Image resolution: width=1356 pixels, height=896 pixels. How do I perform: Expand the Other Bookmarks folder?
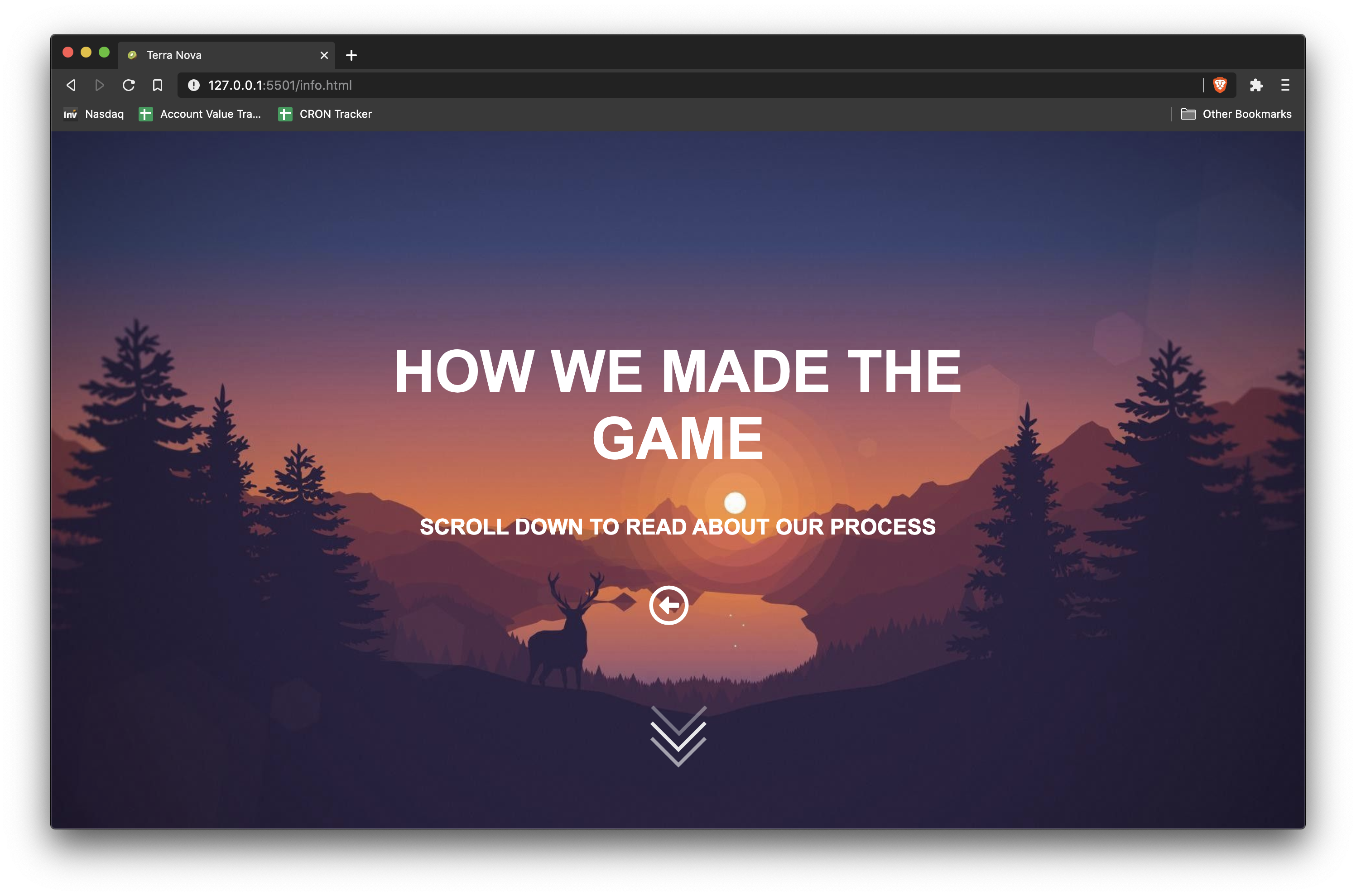pyautogui.click(x=1236, y=114)
